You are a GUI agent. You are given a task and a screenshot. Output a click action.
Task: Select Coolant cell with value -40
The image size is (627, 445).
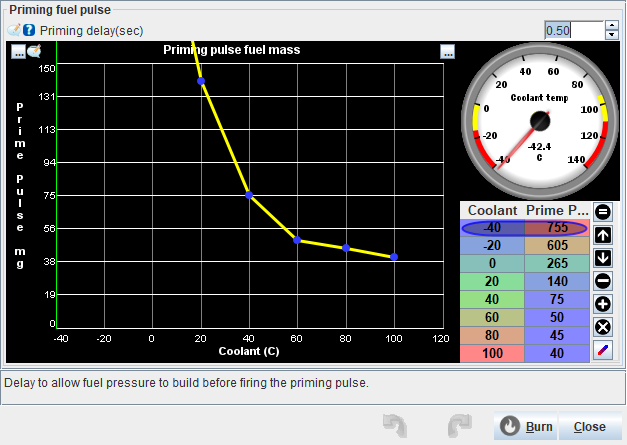click(x=492, y=227)
